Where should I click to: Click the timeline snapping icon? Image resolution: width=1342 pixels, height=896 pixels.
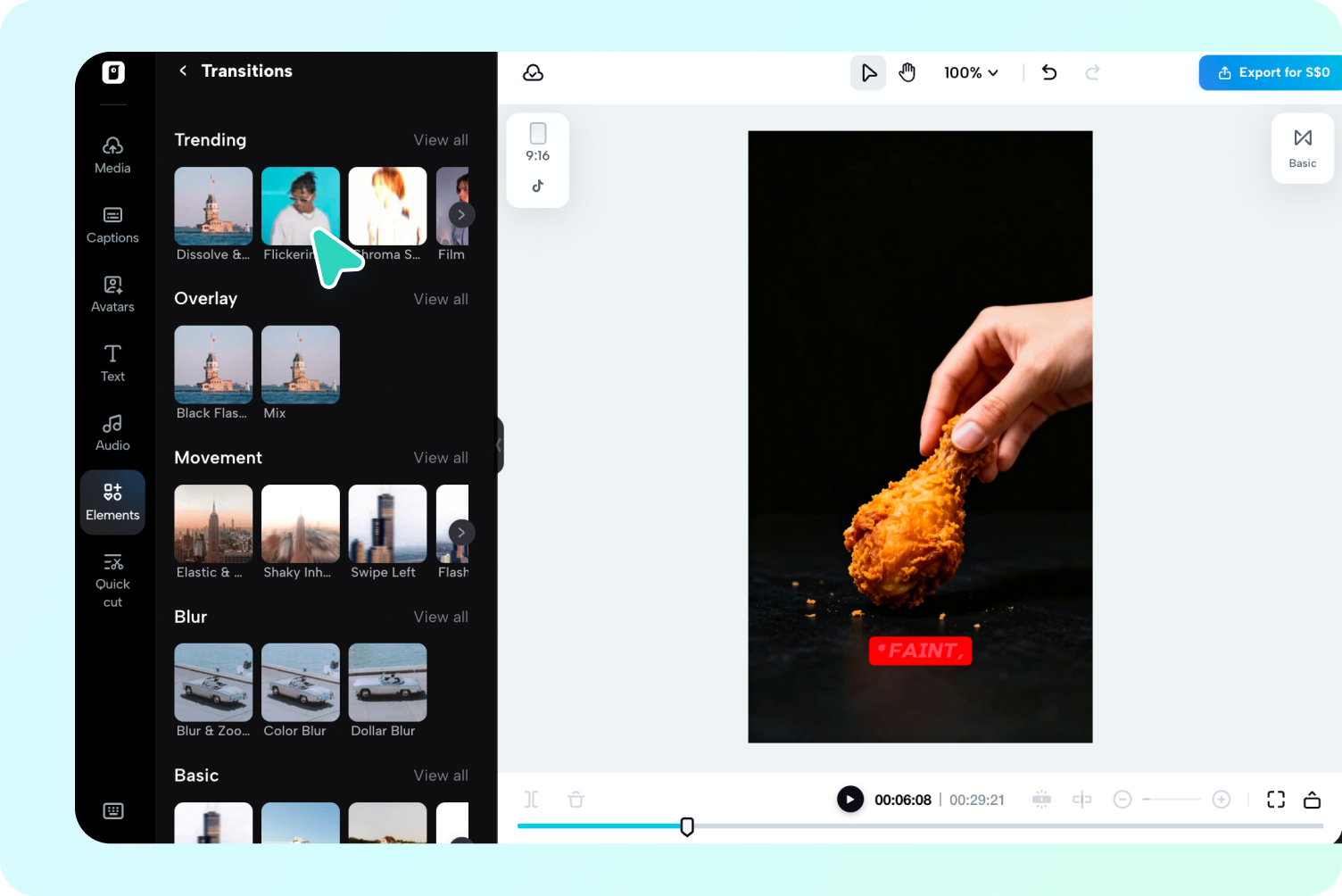1041,800
